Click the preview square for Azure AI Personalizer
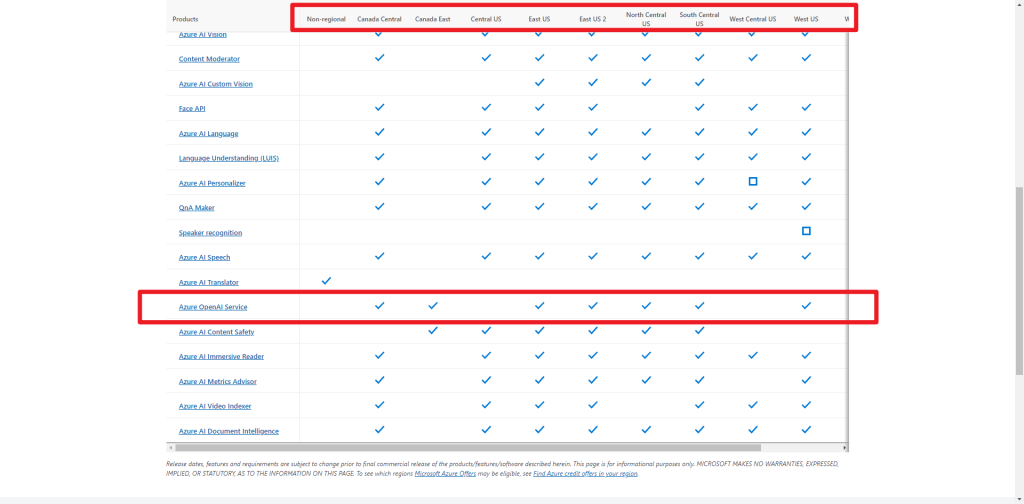This screenshot has width=1024, height=504. [752, 182]
